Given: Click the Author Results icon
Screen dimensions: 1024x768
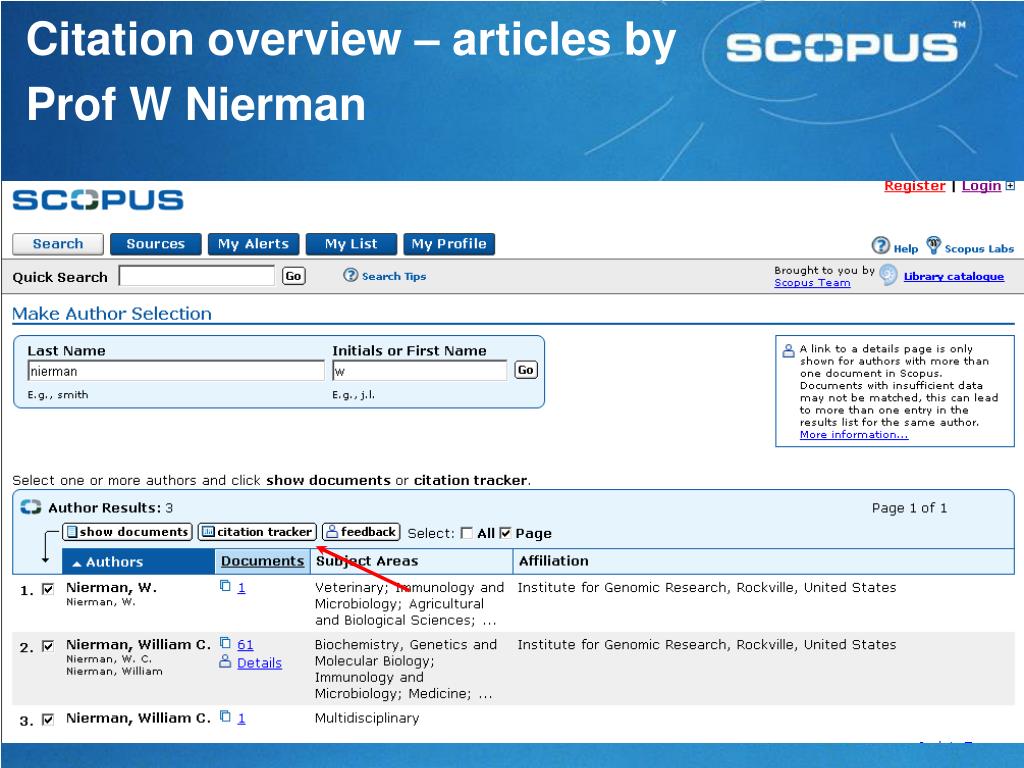Looking at the screenshot, I should pos(31,507).
